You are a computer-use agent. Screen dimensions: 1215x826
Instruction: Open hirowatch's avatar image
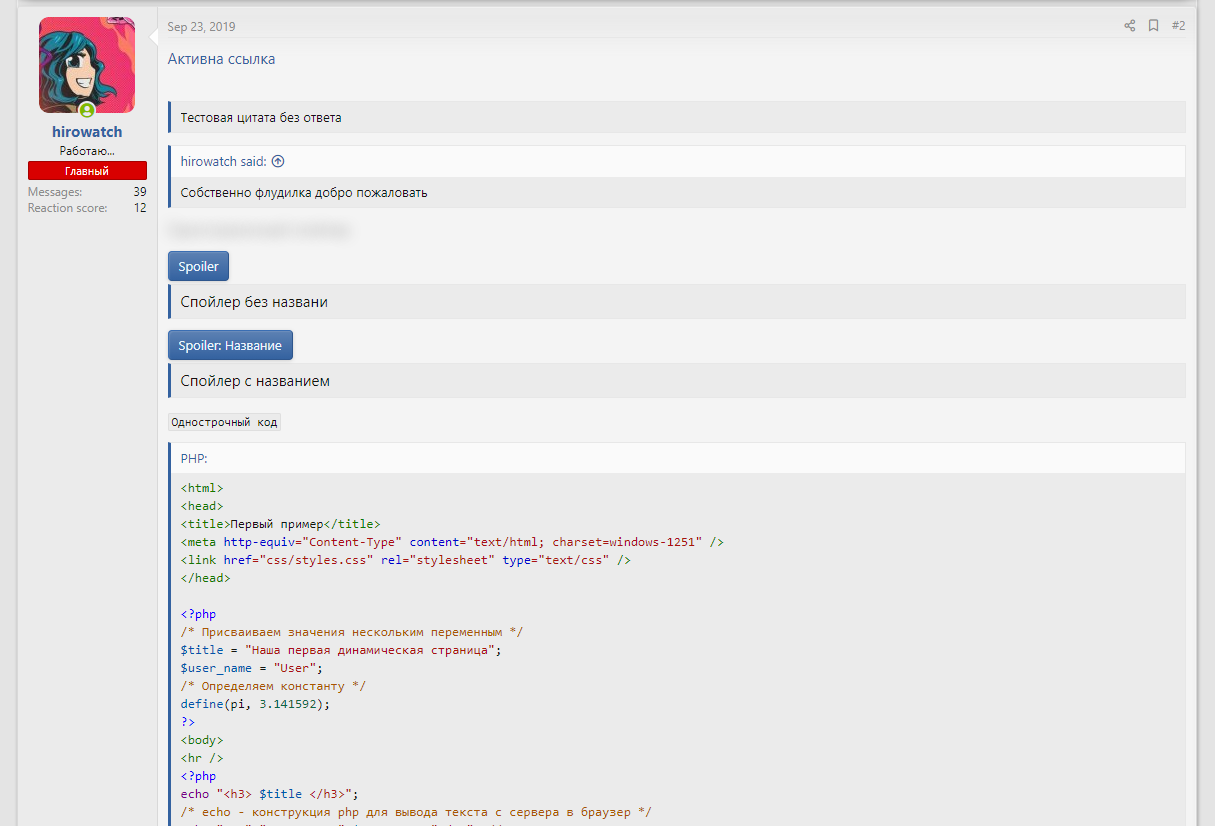(x=86, y=64)
